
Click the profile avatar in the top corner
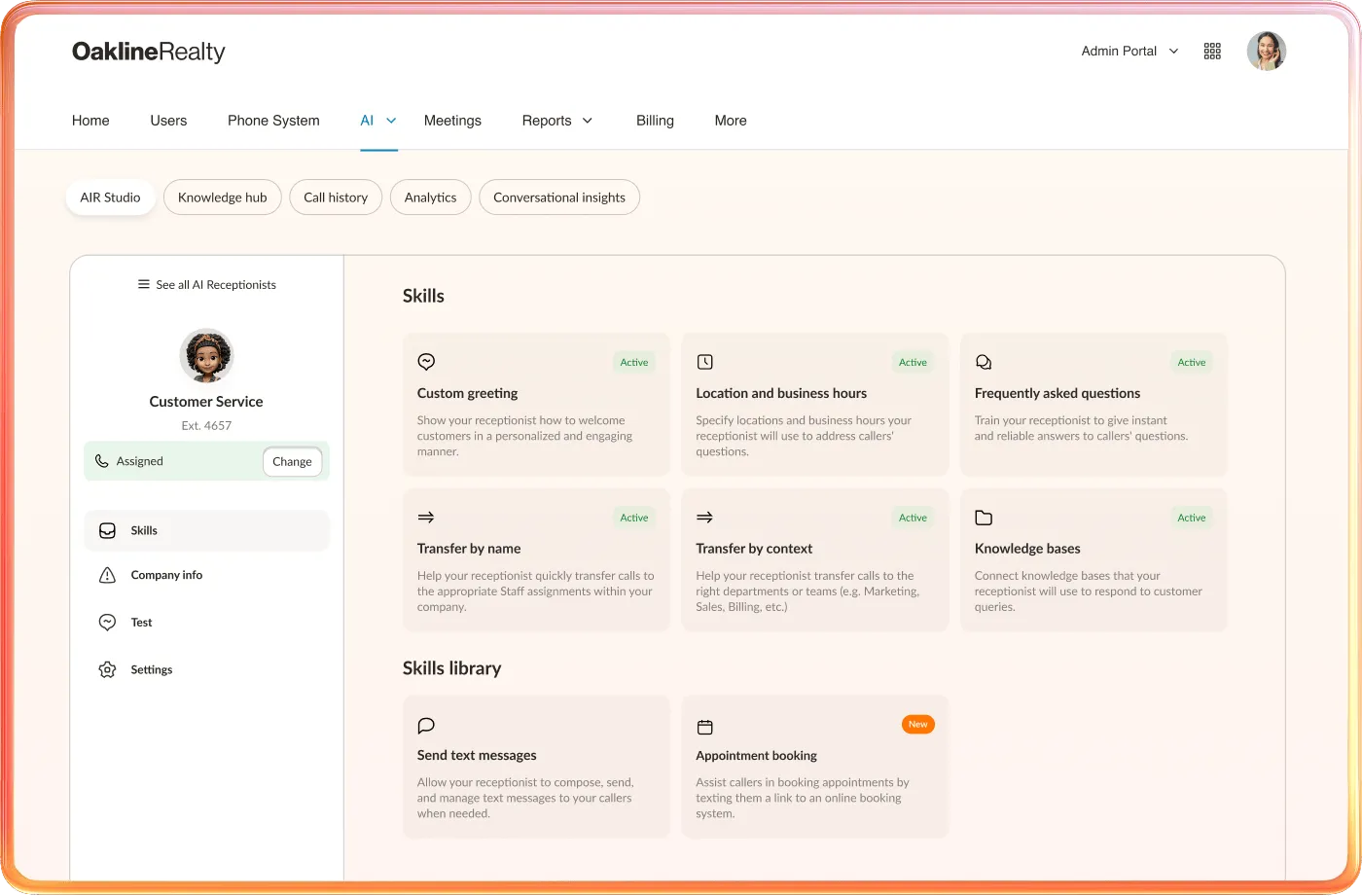1267,51
